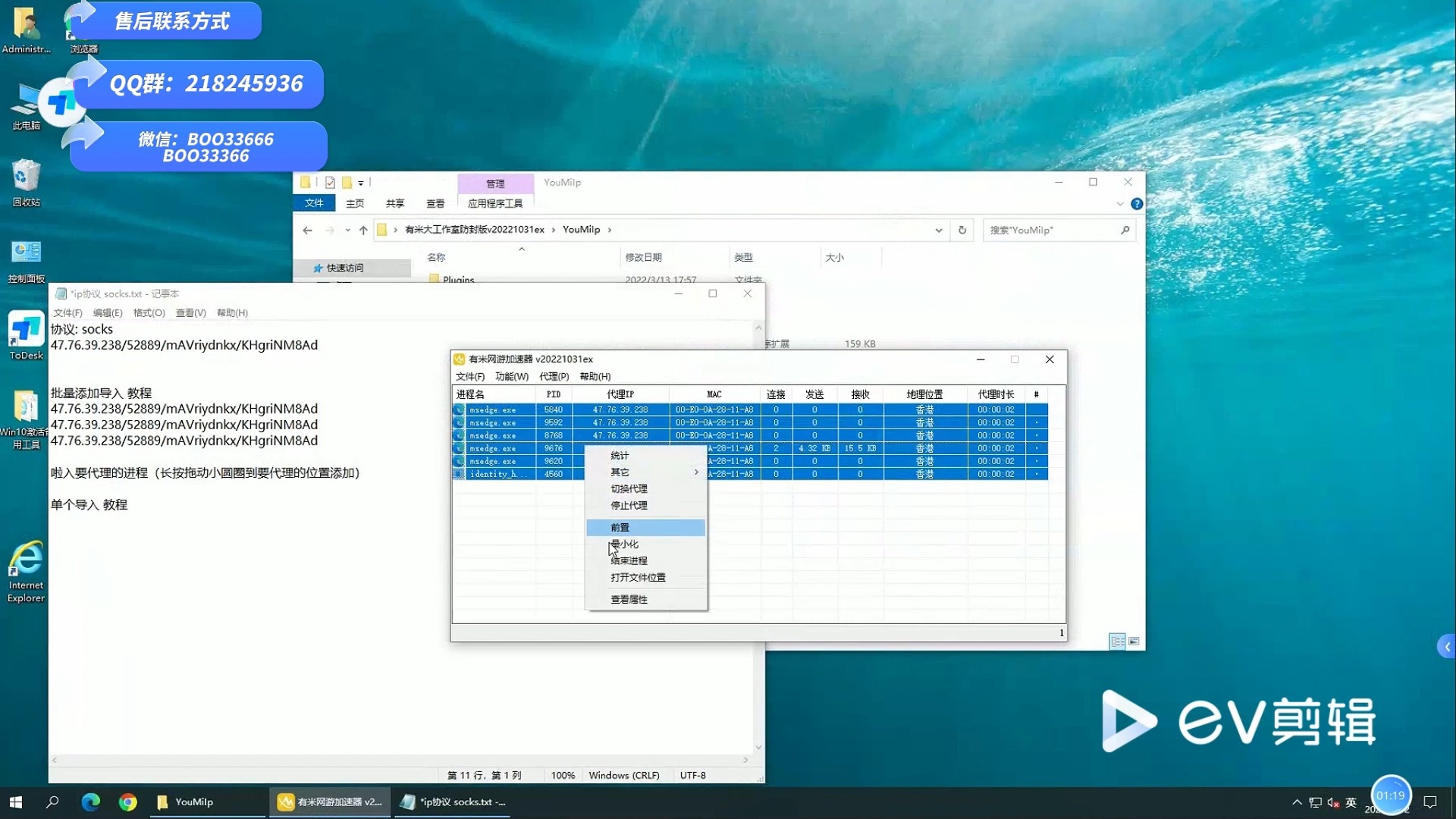1456x819 pixels.
Task: Click the muted volume tray icon
Action: point(1333,802)
